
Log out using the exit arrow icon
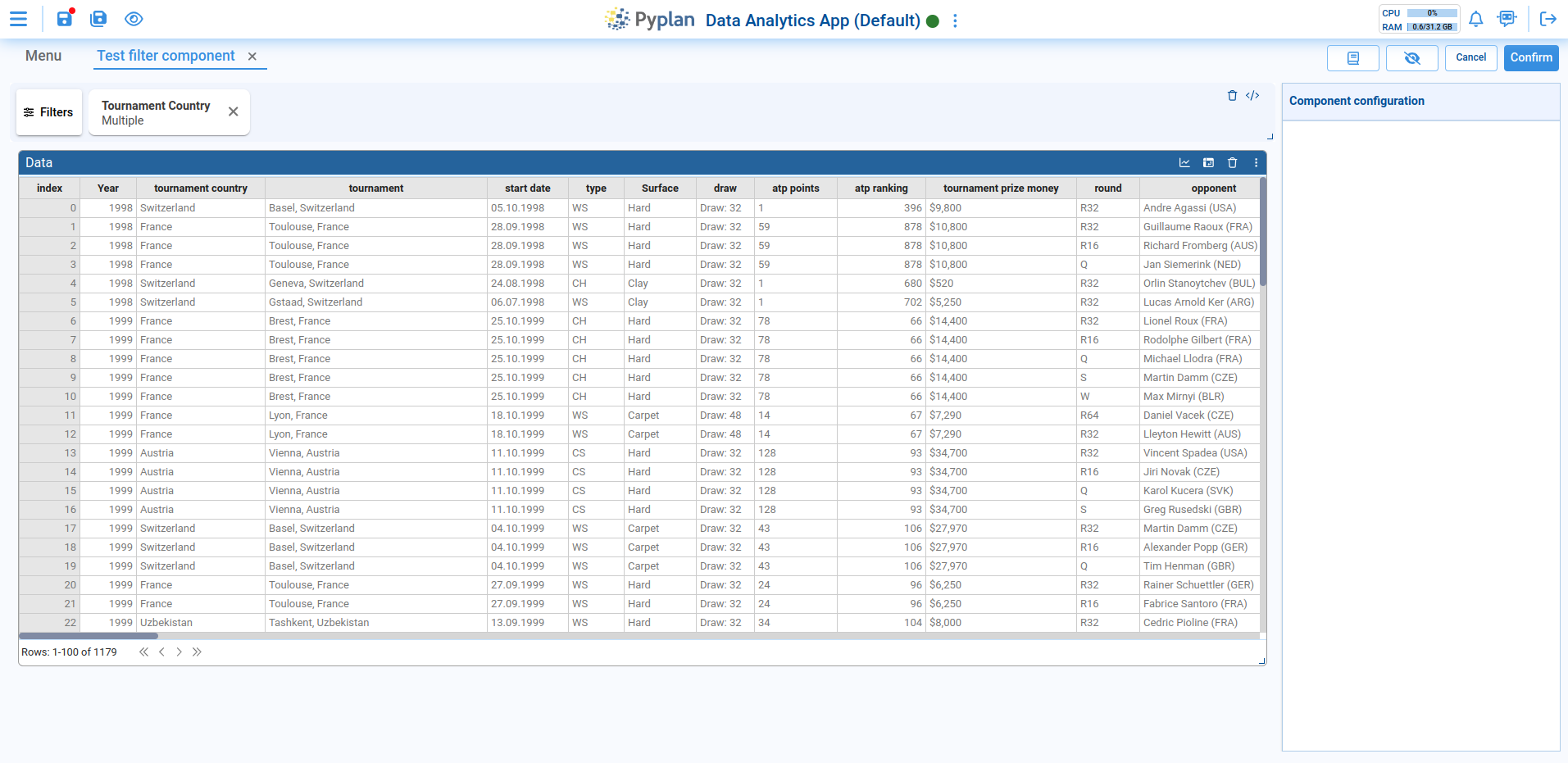pos(1548,19)
